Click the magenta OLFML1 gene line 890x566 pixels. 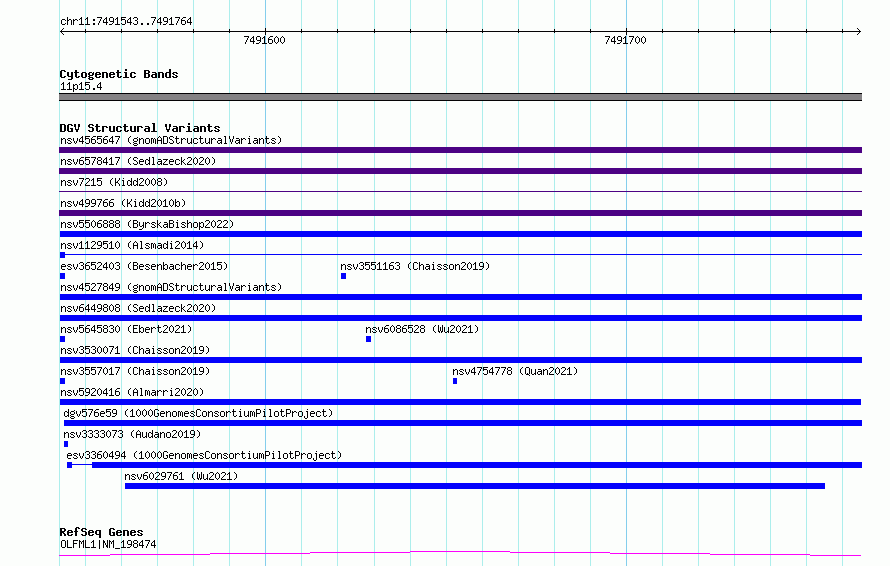[460, 553]
